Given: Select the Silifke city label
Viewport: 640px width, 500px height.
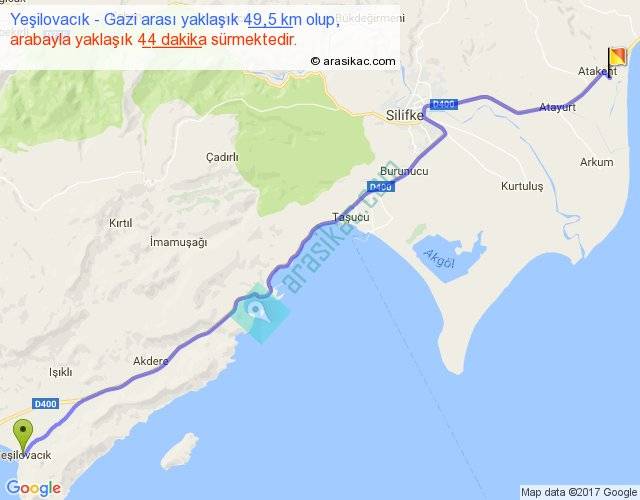Looking at the screenshot, I should 404,116.
